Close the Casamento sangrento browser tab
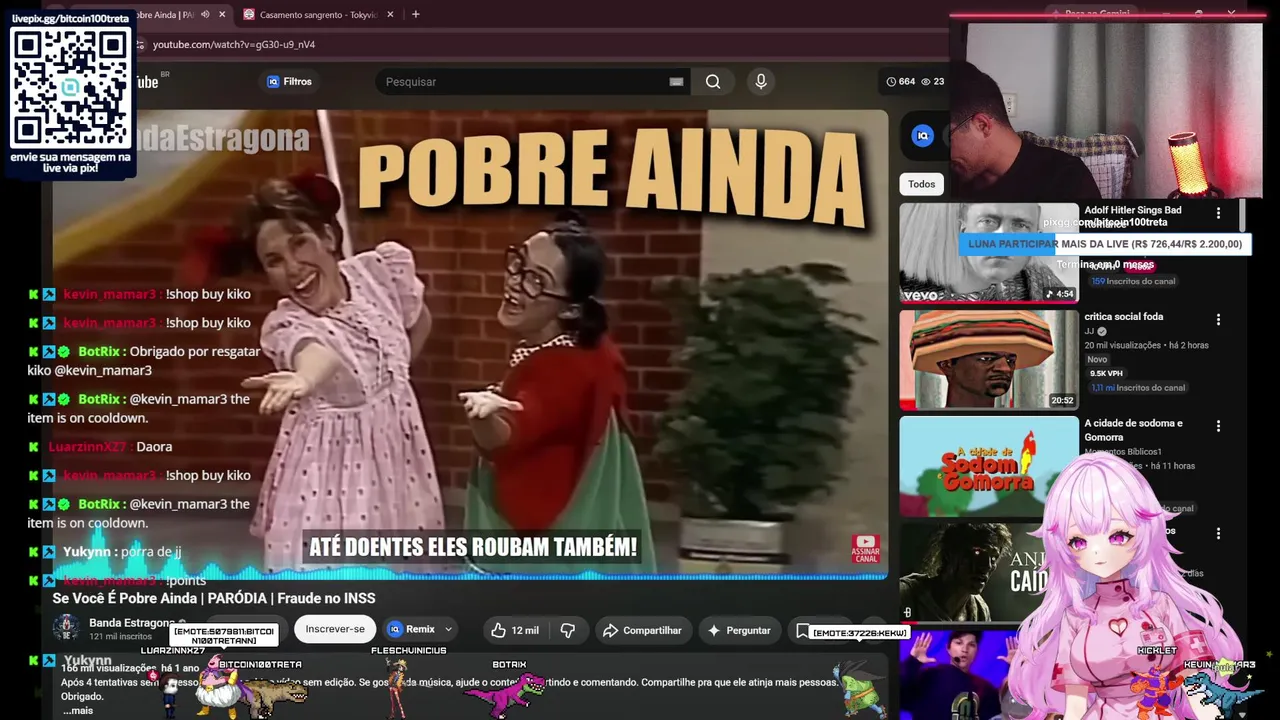This screenshot has width=1280, height=720. (390, 14)
